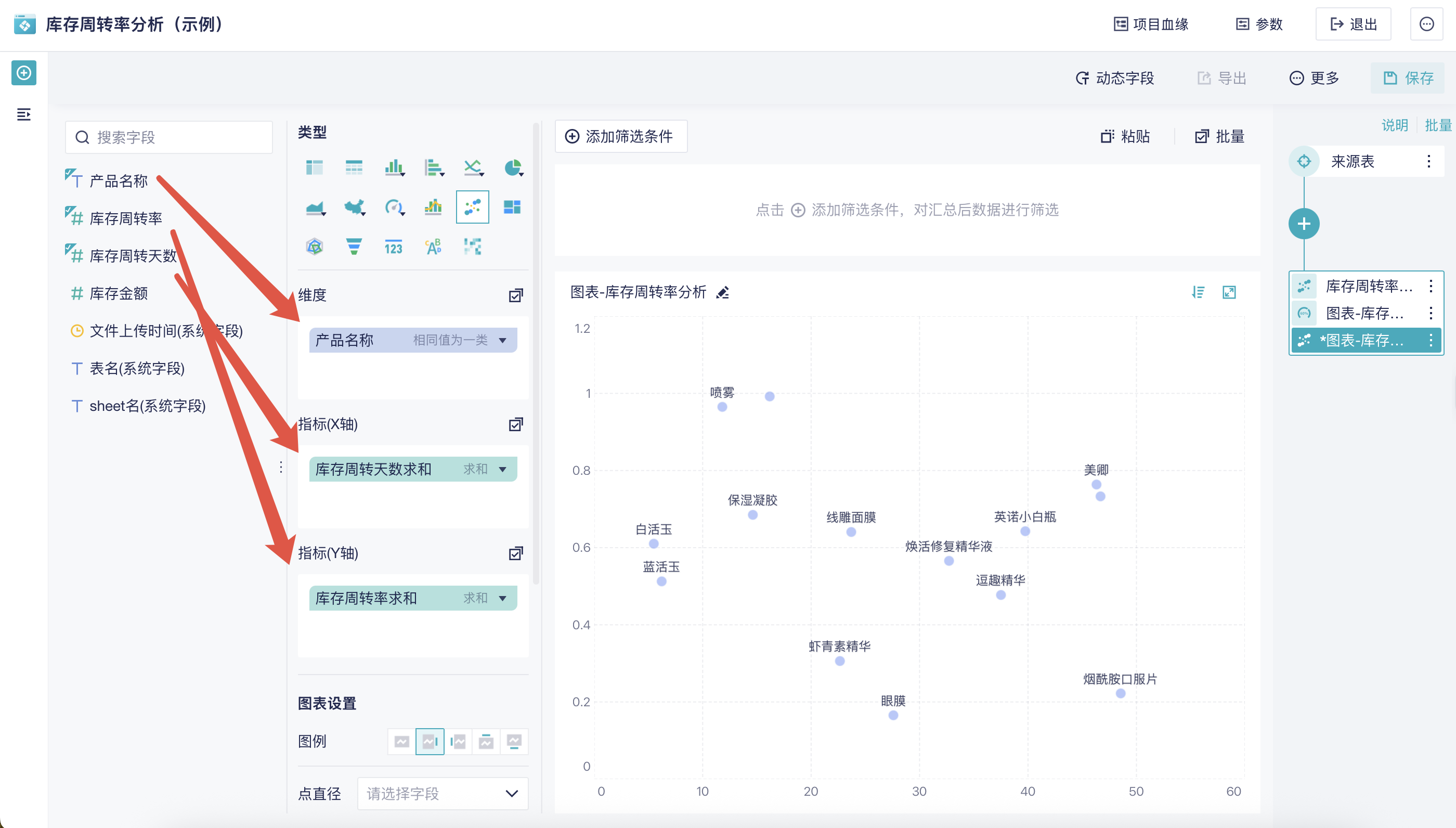The height and width of the screenshot is (828, 1456).
Task: Select the pie chart type icon
Action: click(512, 168)
